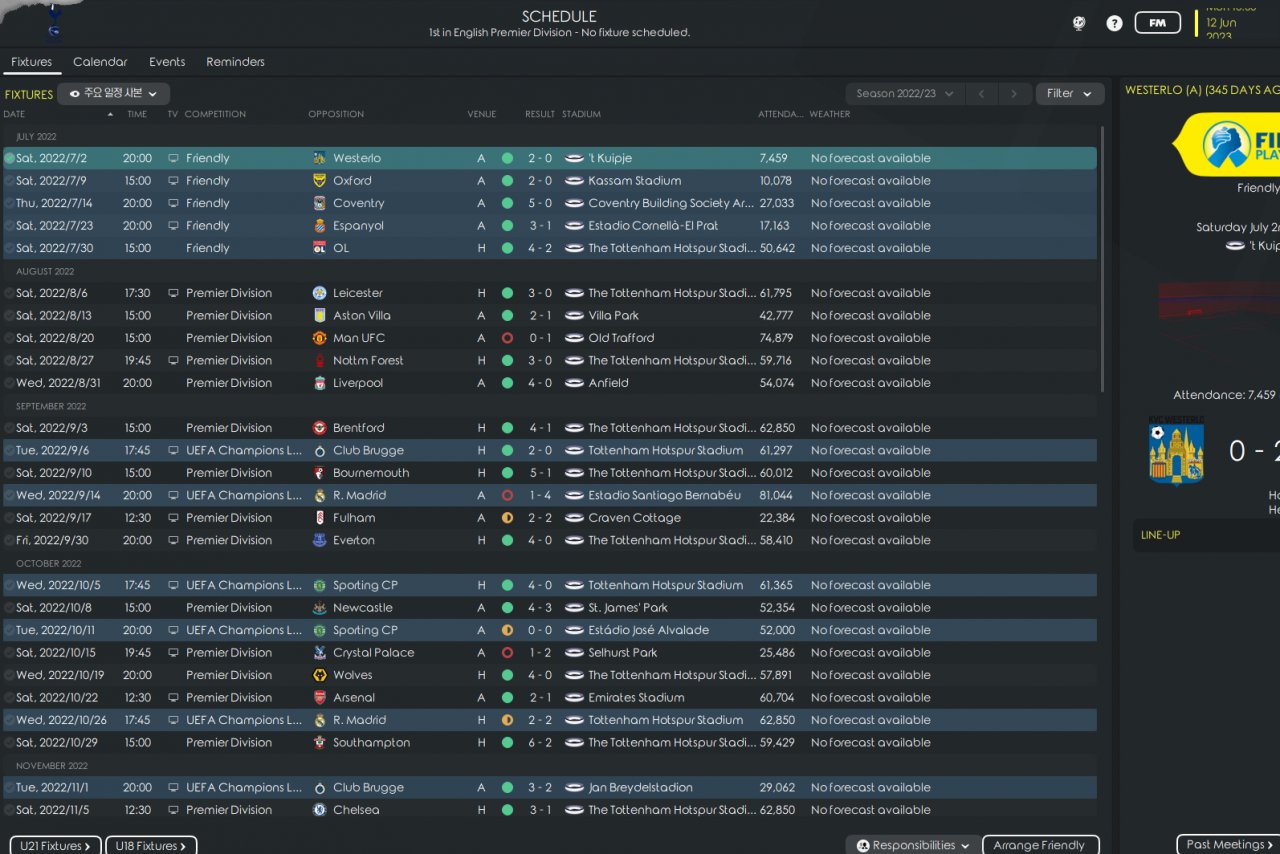Toggle selection tick on Southampton fixture
Viewport: 1280px width, 854px height.
(10, 743)
